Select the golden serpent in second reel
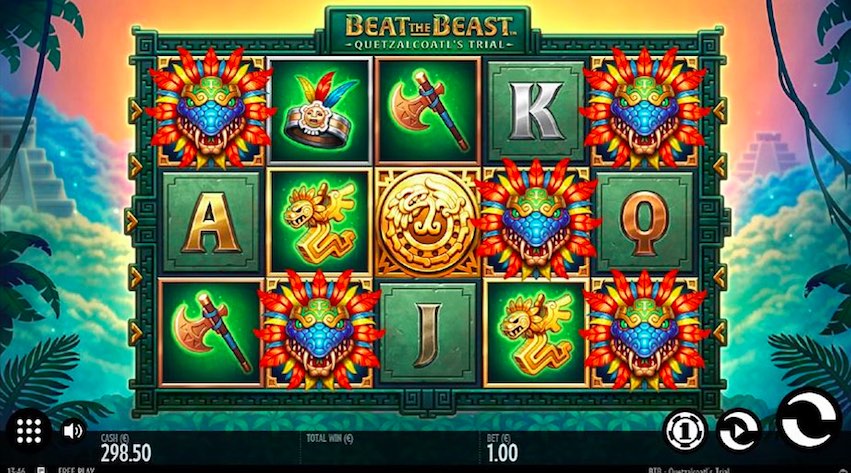 pos(319,222)
